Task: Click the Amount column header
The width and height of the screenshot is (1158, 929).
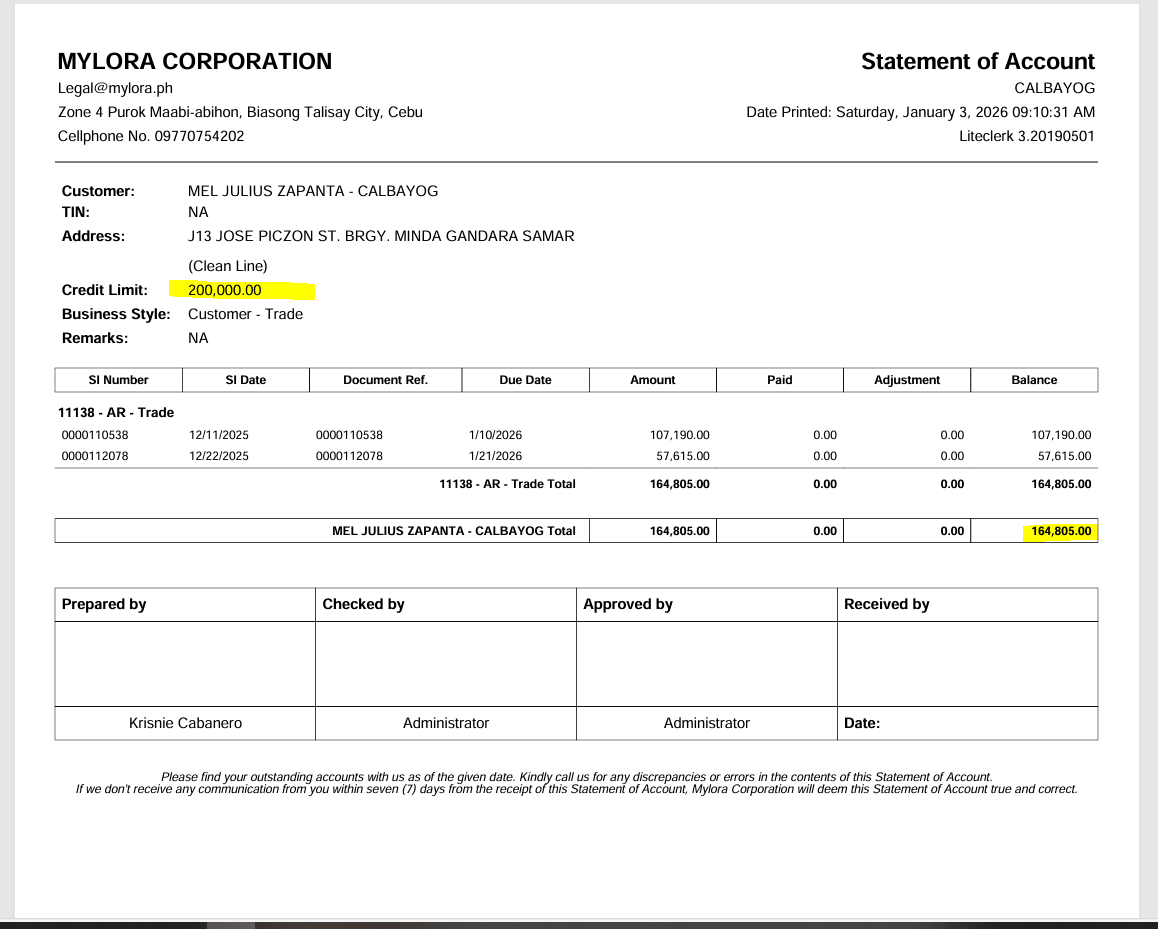Action: click(653, 380)
